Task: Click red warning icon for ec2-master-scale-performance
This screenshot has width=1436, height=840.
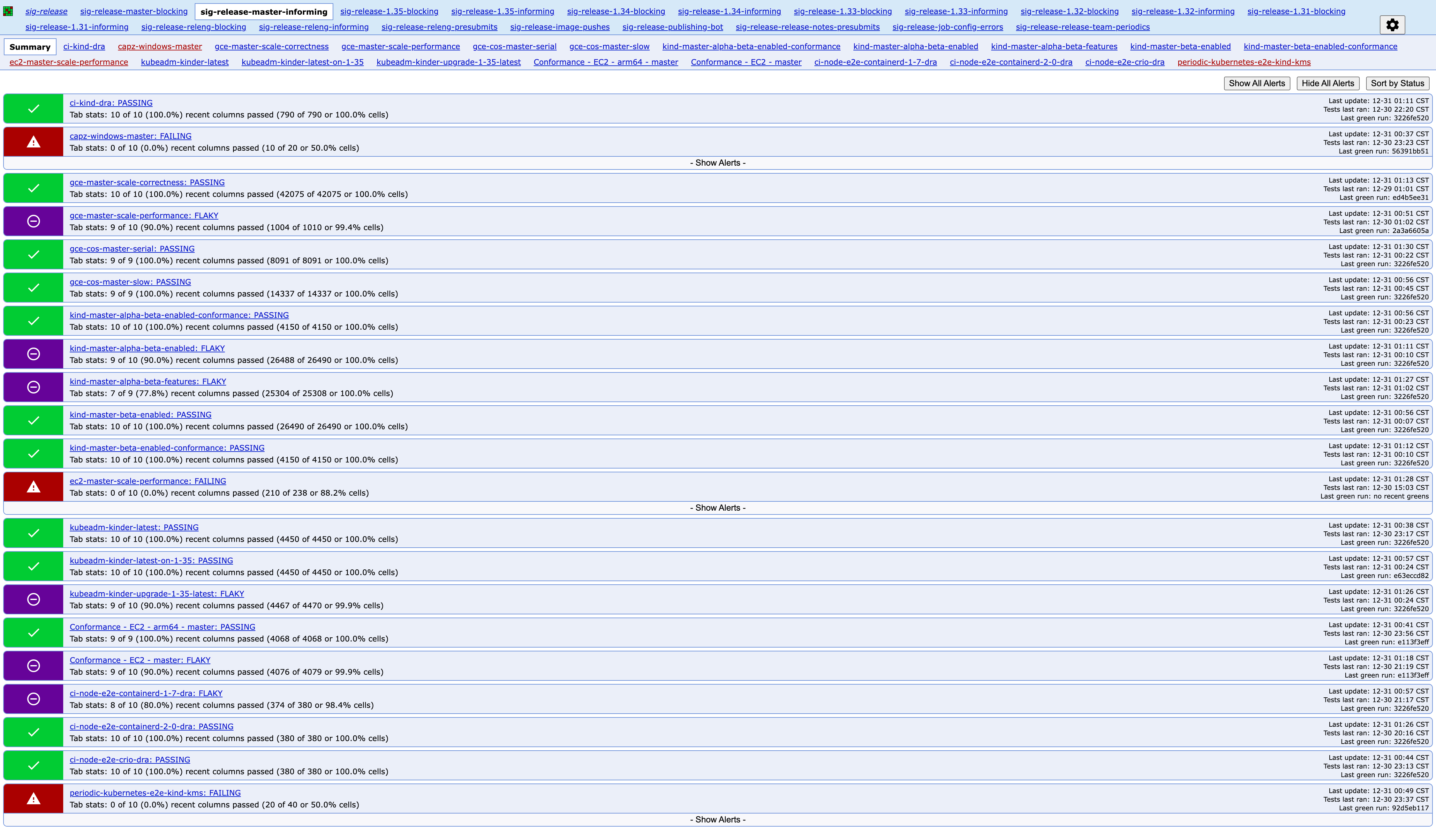Action: 34,487
